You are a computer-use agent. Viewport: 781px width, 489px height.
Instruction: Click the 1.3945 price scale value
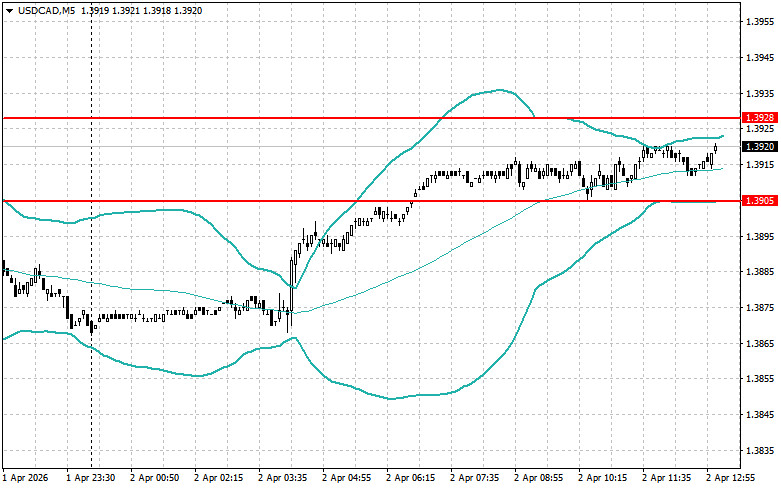pyautogui.click(x=760, y=58)
